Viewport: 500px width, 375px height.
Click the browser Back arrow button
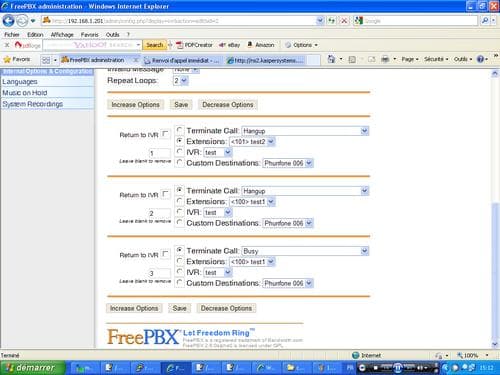click(8, 21)
